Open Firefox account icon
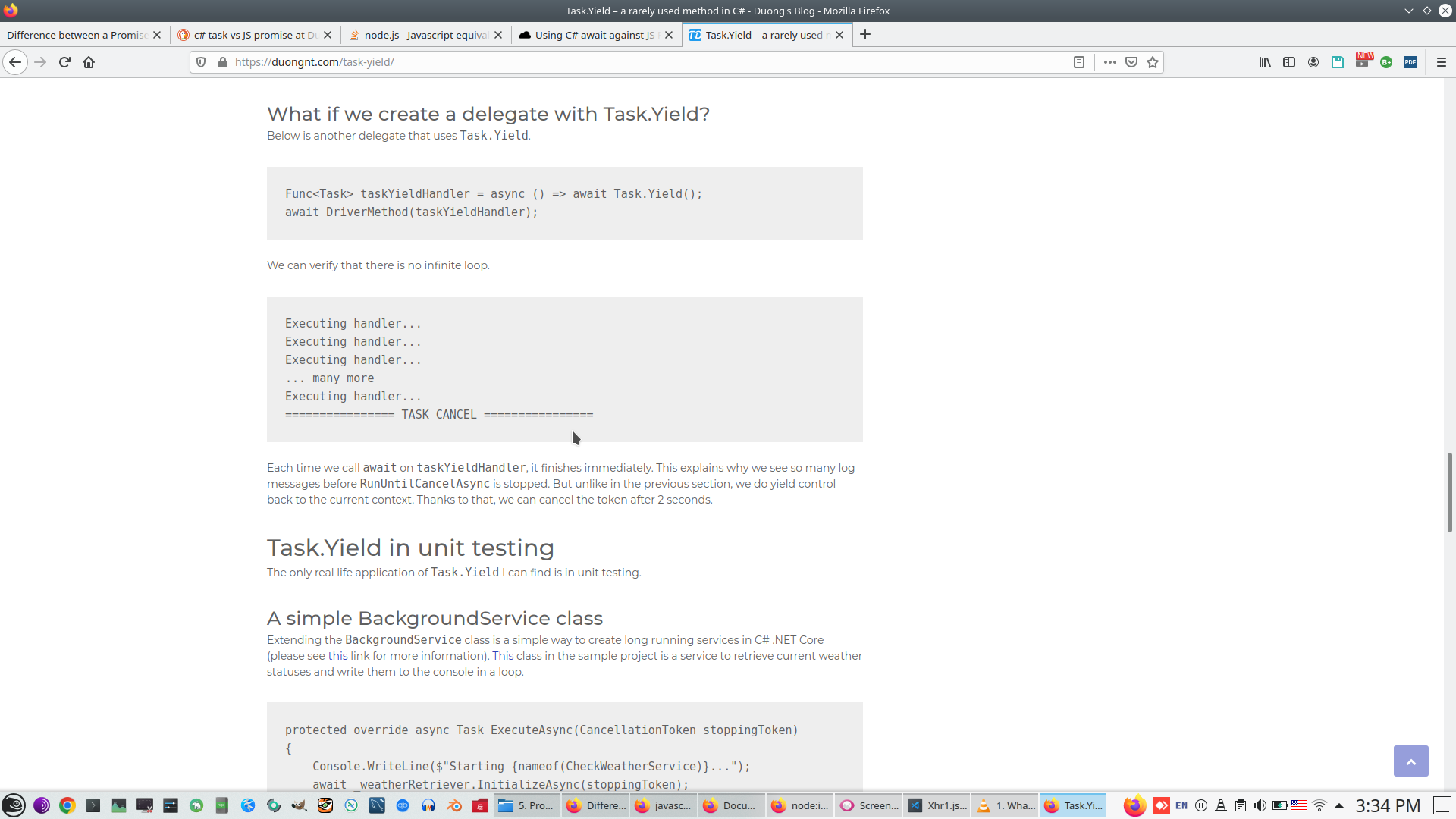1456x819 pixels. click(1313, 62)
